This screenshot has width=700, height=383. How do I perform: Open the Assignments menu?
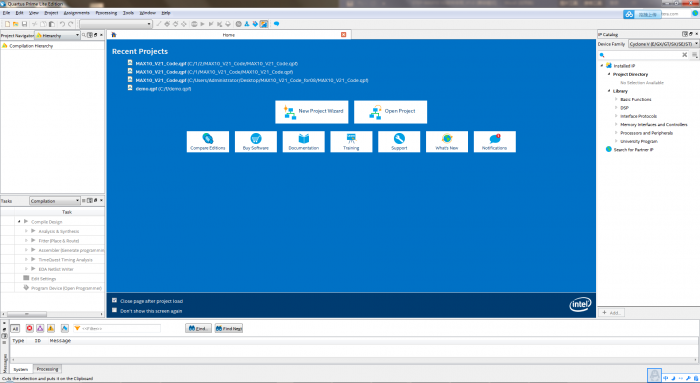[x=76, y=13]
